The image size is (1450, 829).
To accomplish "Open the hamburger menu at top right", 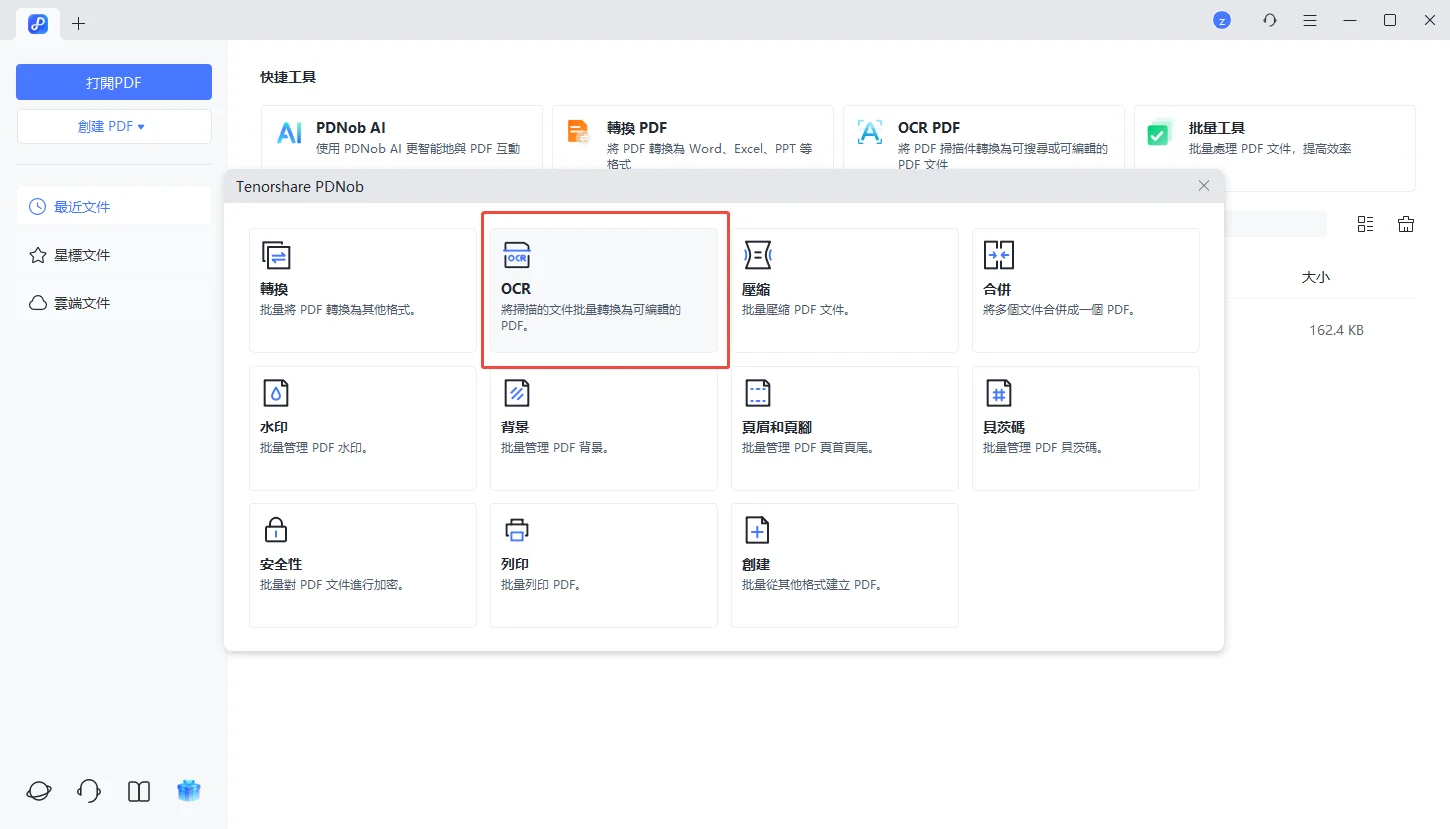I will pyautogui.click(x=1310, y=20).
